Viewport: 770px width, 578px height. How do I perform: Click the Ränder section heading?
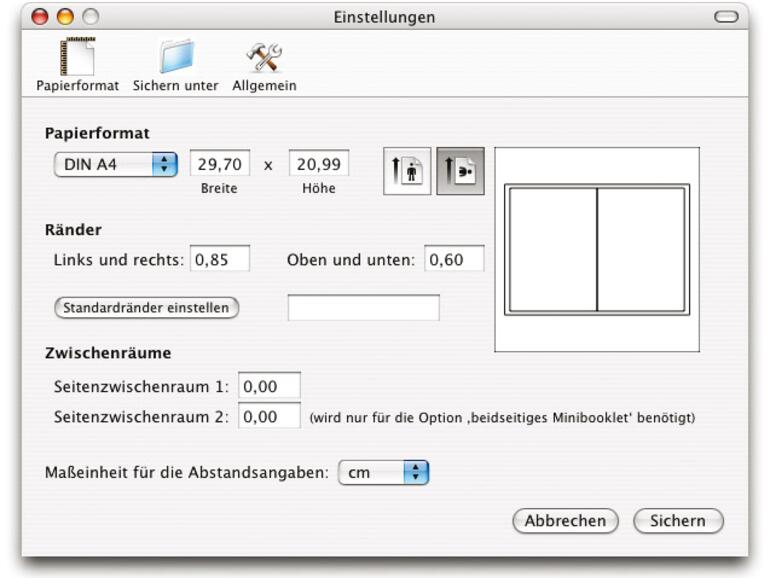73,229
